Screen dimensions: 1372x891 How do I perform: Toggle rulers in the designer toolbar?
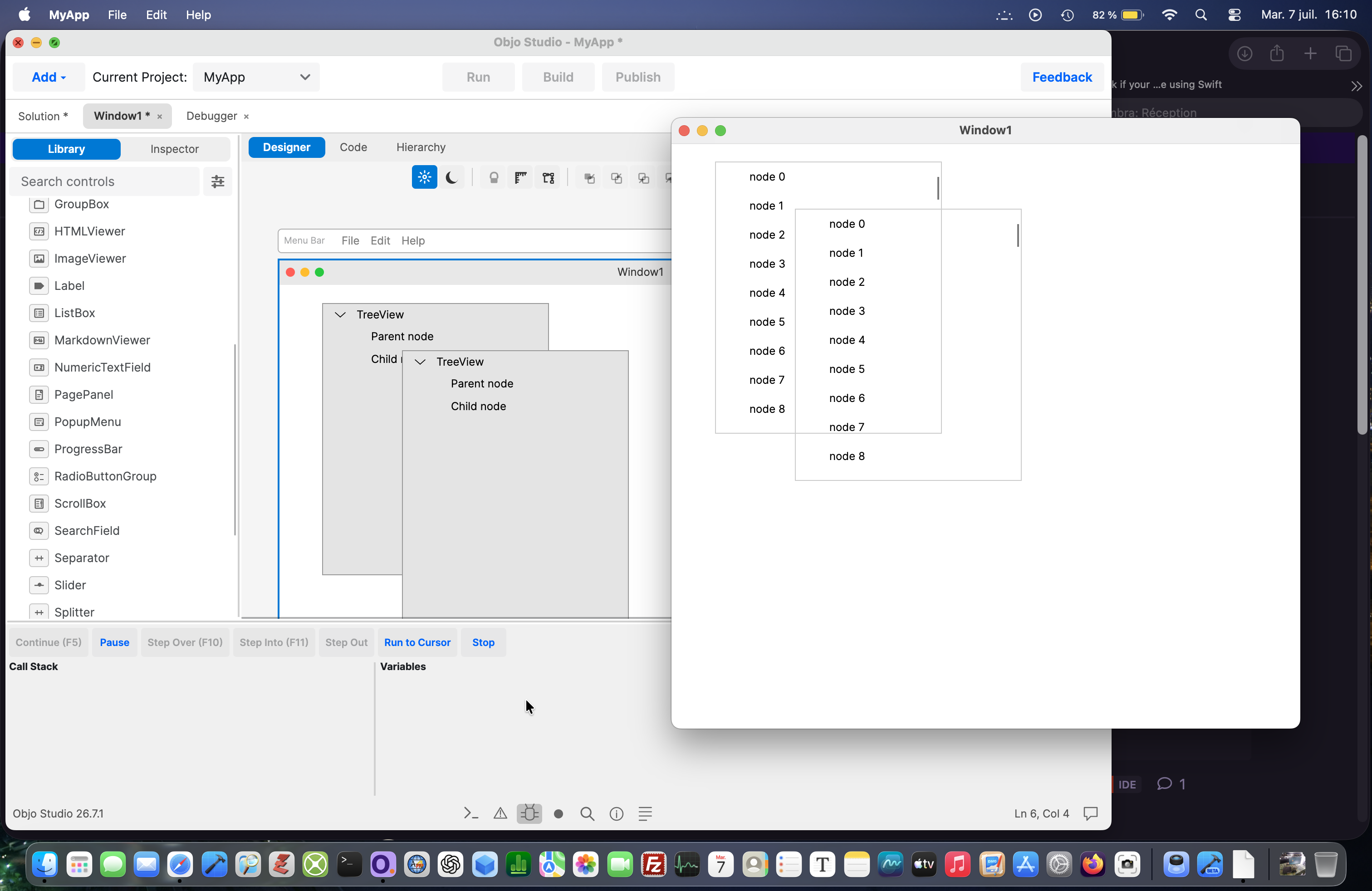coord(520,177)
